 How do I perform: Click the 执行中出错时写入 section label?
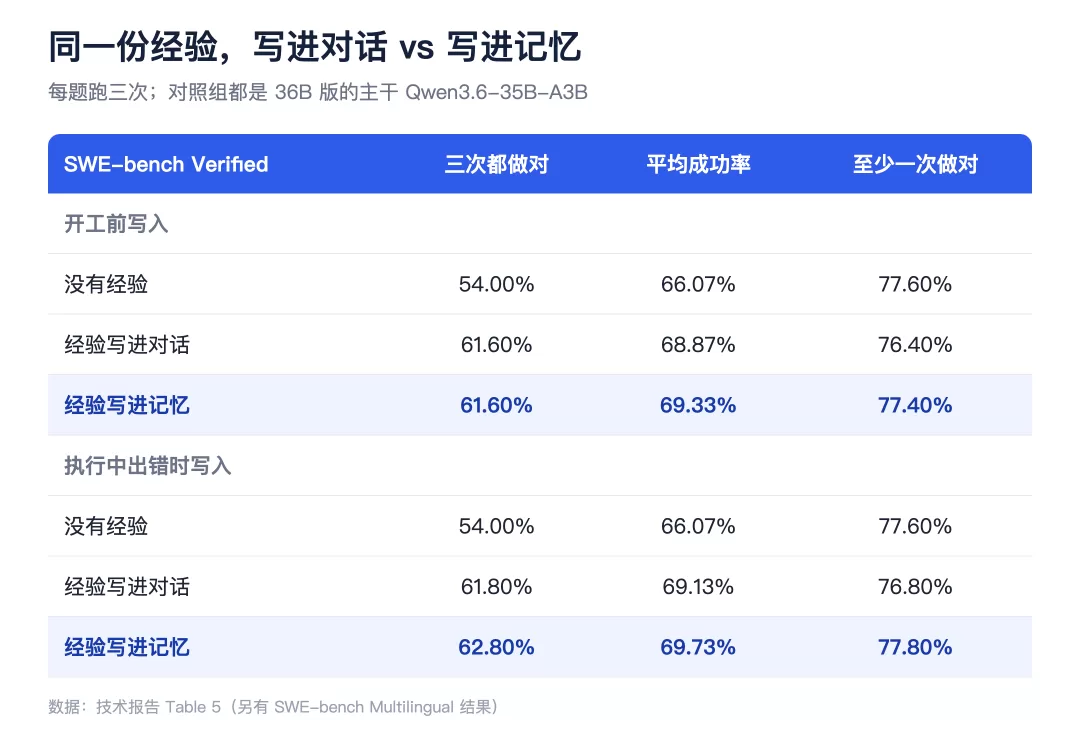147,466
